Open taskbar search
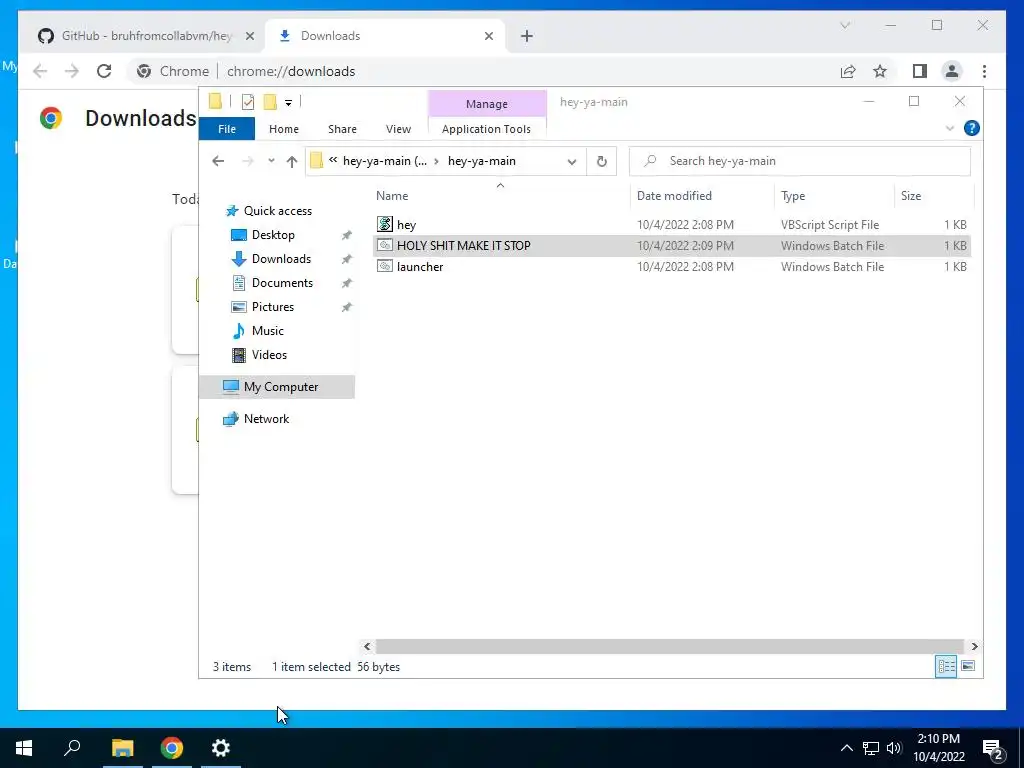The height and width of the screenshot is (768, 1024). [72, 748]
